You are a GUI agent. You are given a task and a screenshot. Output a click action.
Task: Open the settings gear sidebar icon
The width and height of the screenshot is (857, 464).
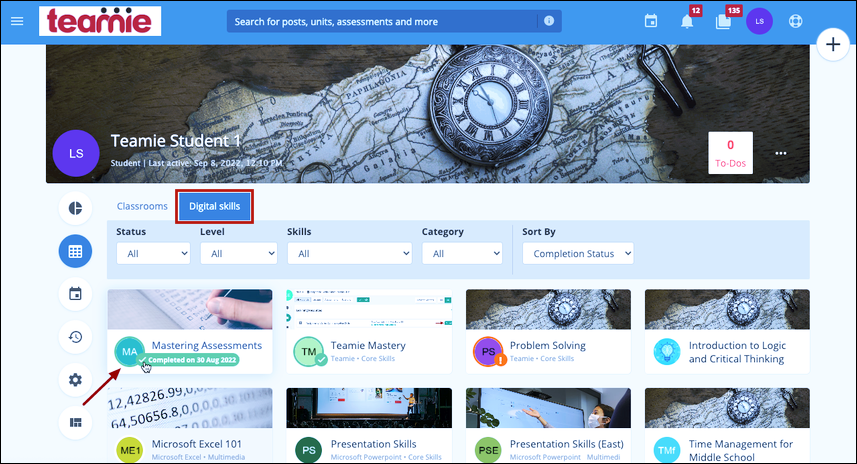pyautogui.click(x=75, y=379)
